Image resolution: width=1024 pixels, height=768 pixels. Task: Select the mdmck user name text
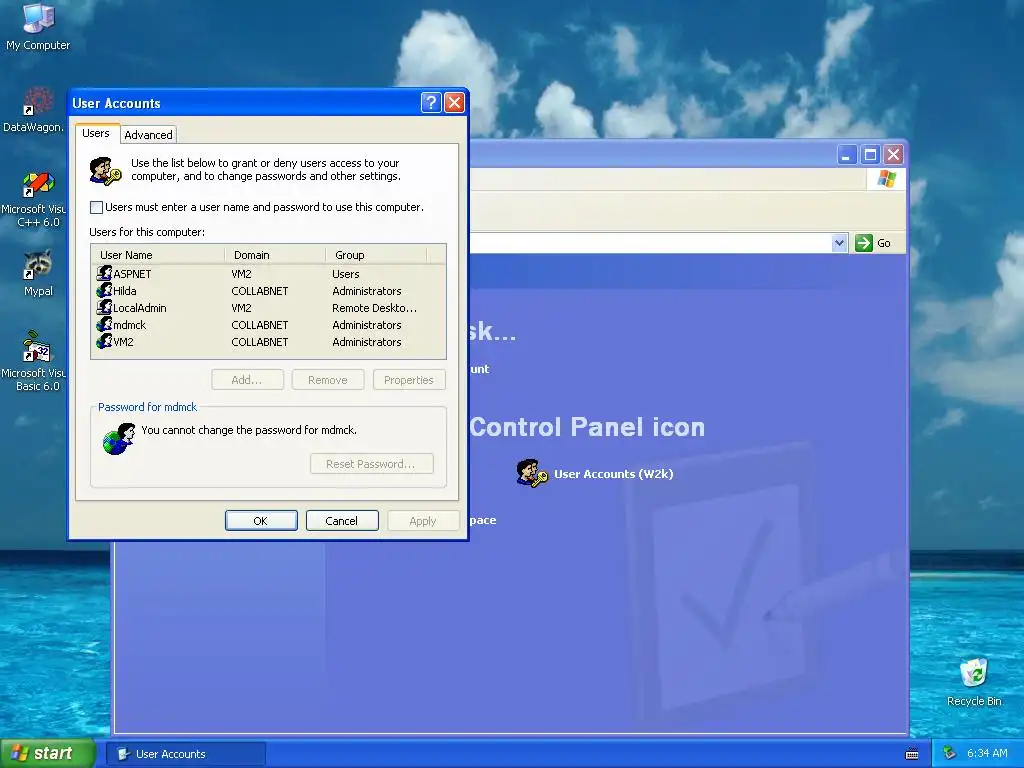pos(130,325)
